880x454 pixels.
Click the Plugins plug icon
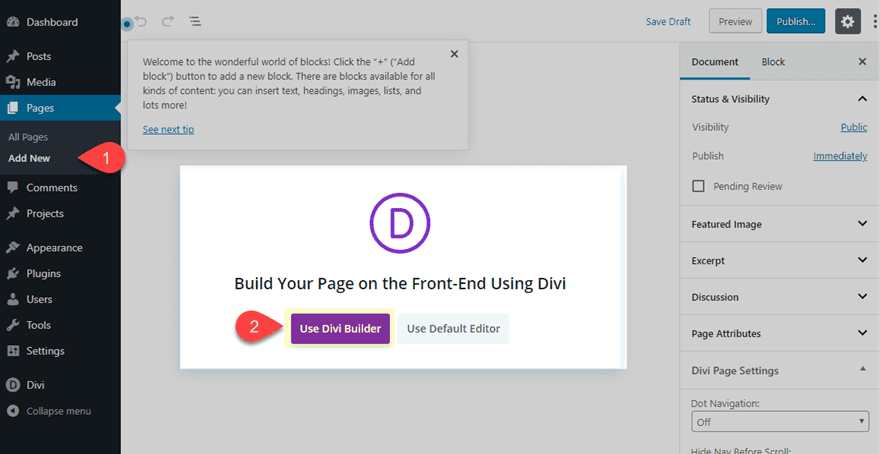tap(13, 273)
